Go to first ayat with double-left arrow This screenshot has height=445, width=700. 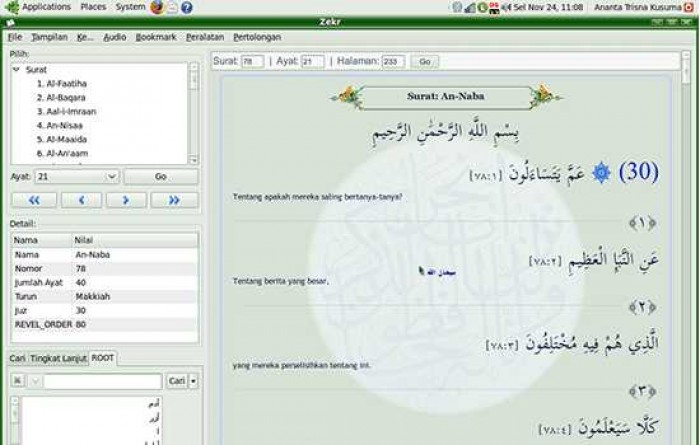(x=34, y=200)
